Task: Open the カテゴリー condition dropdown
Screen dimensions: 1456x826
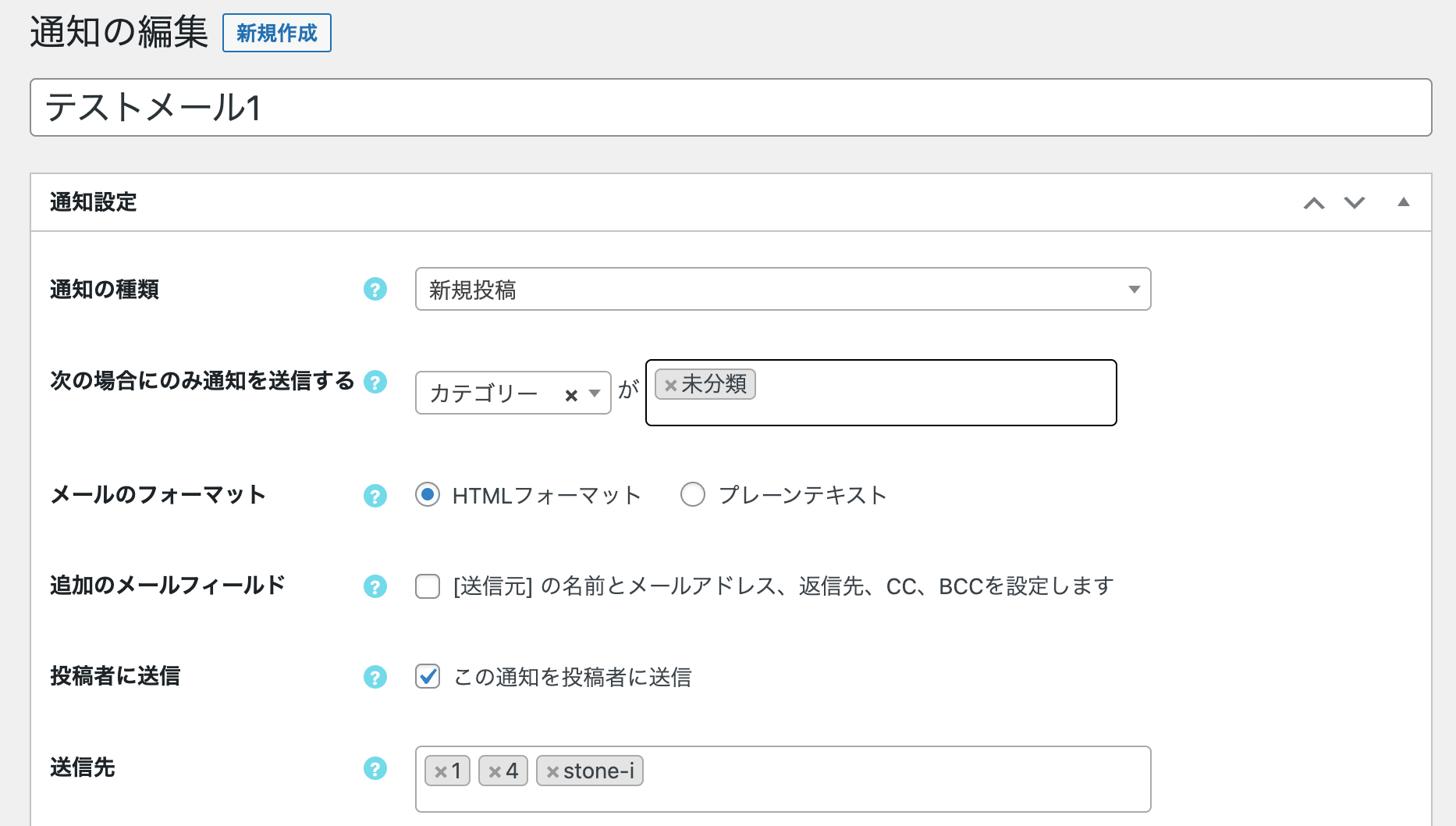Action: click(513, 393)
